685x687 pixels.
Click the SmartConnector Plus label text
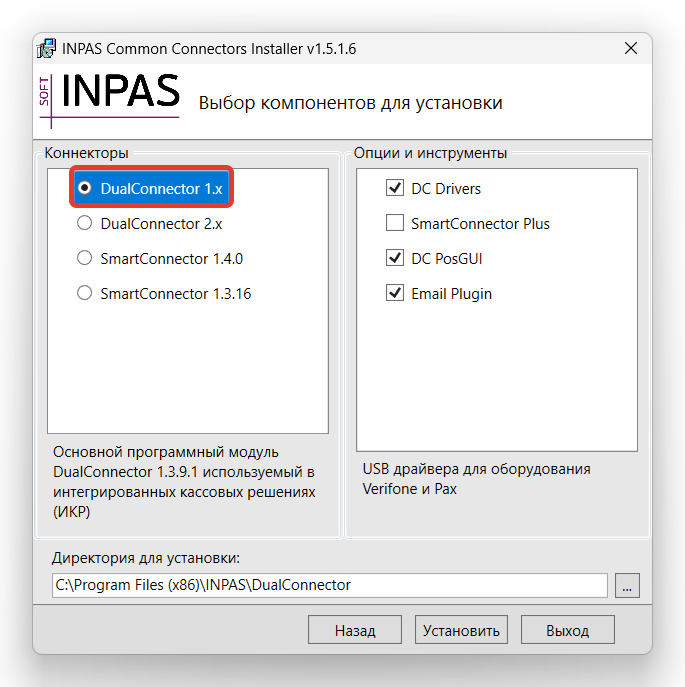pos(480,223)
